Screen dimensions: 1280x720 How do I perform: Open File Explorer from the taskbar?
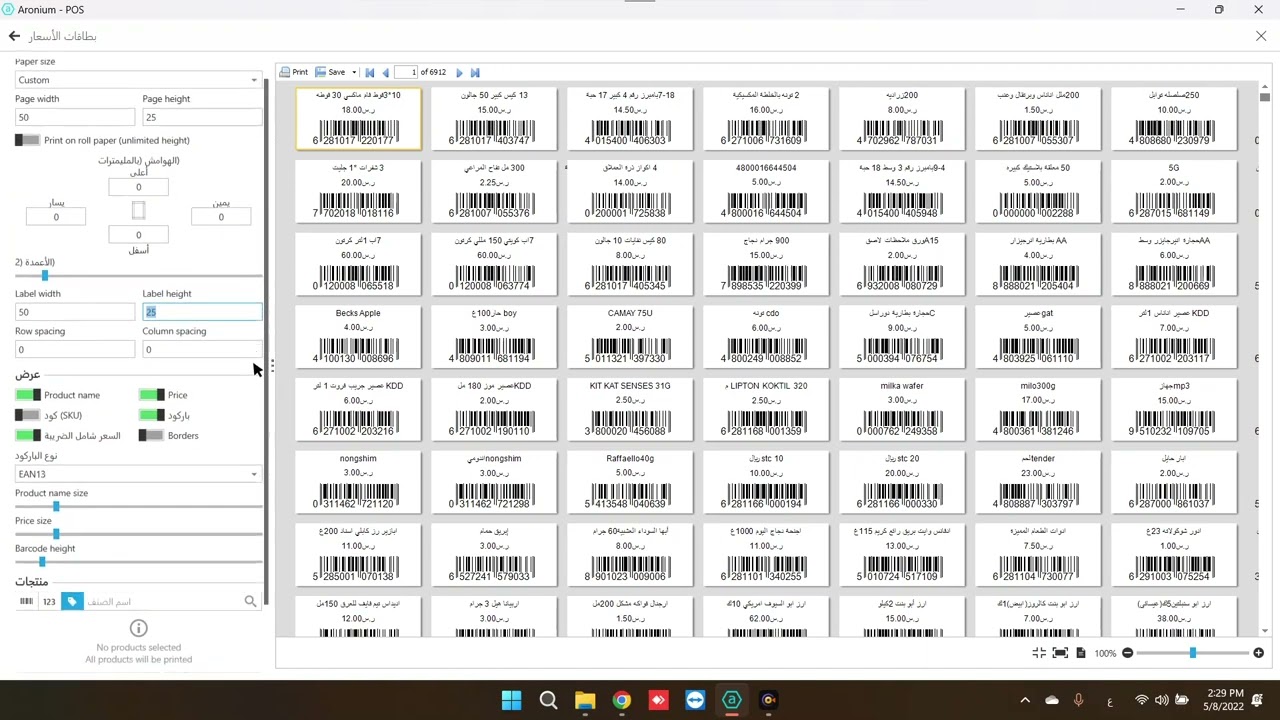click(585, 700)
